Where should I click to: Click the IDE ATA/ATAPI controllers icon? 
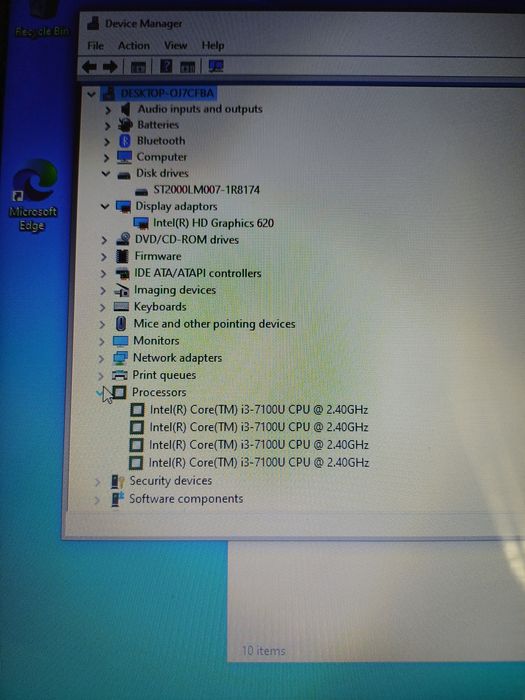(122, 273)
